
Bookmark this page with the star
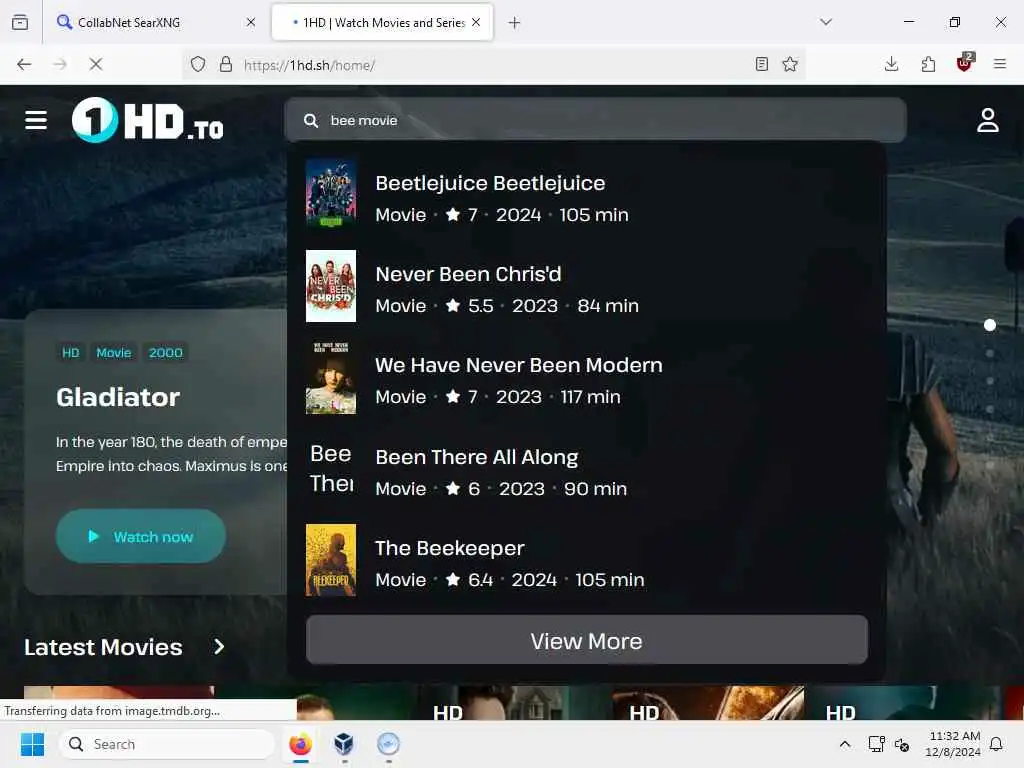click(x=790, y=64)
